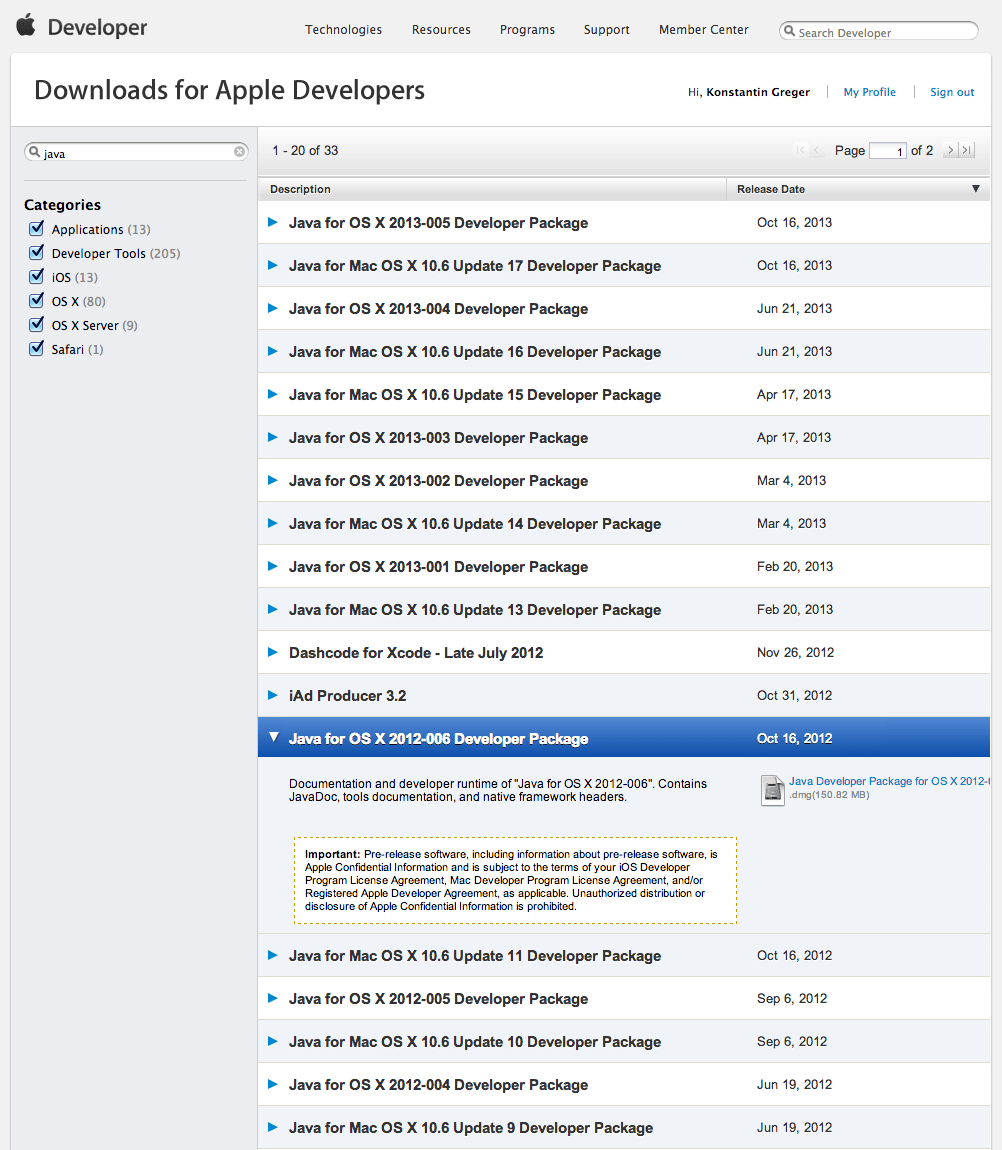Click the Important pre-release notice text
This screenshot has width=1002, height=1150.
tap(516, 880)
